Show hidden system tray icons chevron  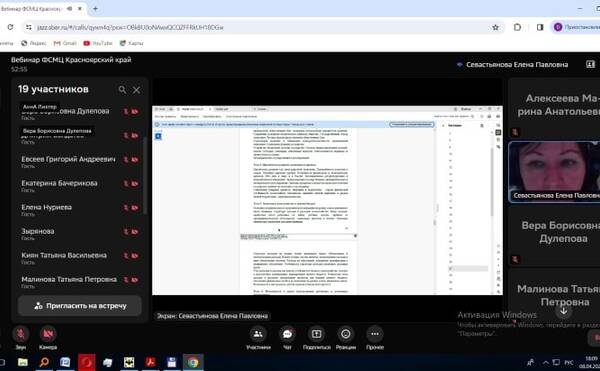[x=545, y=362]
